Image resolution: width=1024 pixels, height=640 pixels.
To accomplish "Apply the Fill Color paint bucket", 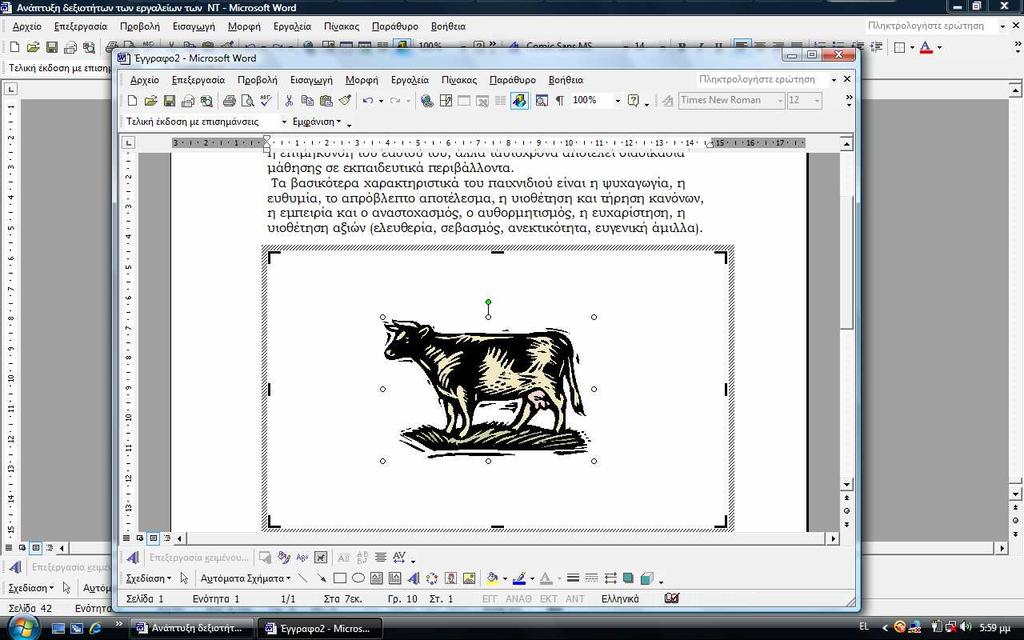I will click(x=492, y=579).
